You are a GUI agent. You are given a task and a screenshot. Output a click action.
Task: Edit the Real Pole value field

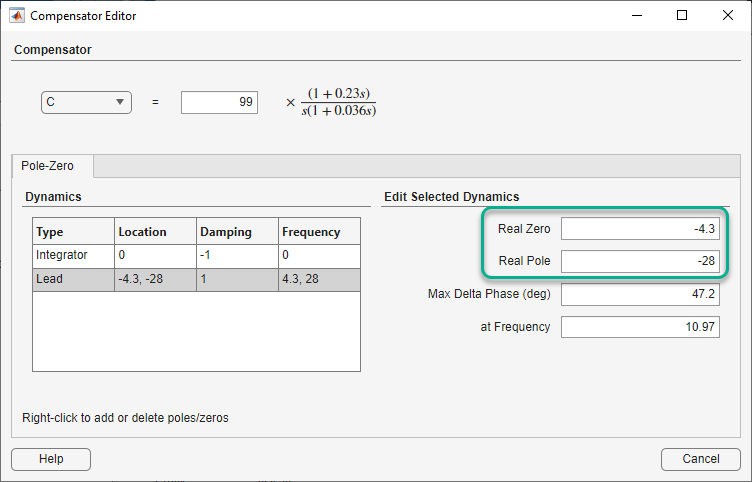click(640, 261)
